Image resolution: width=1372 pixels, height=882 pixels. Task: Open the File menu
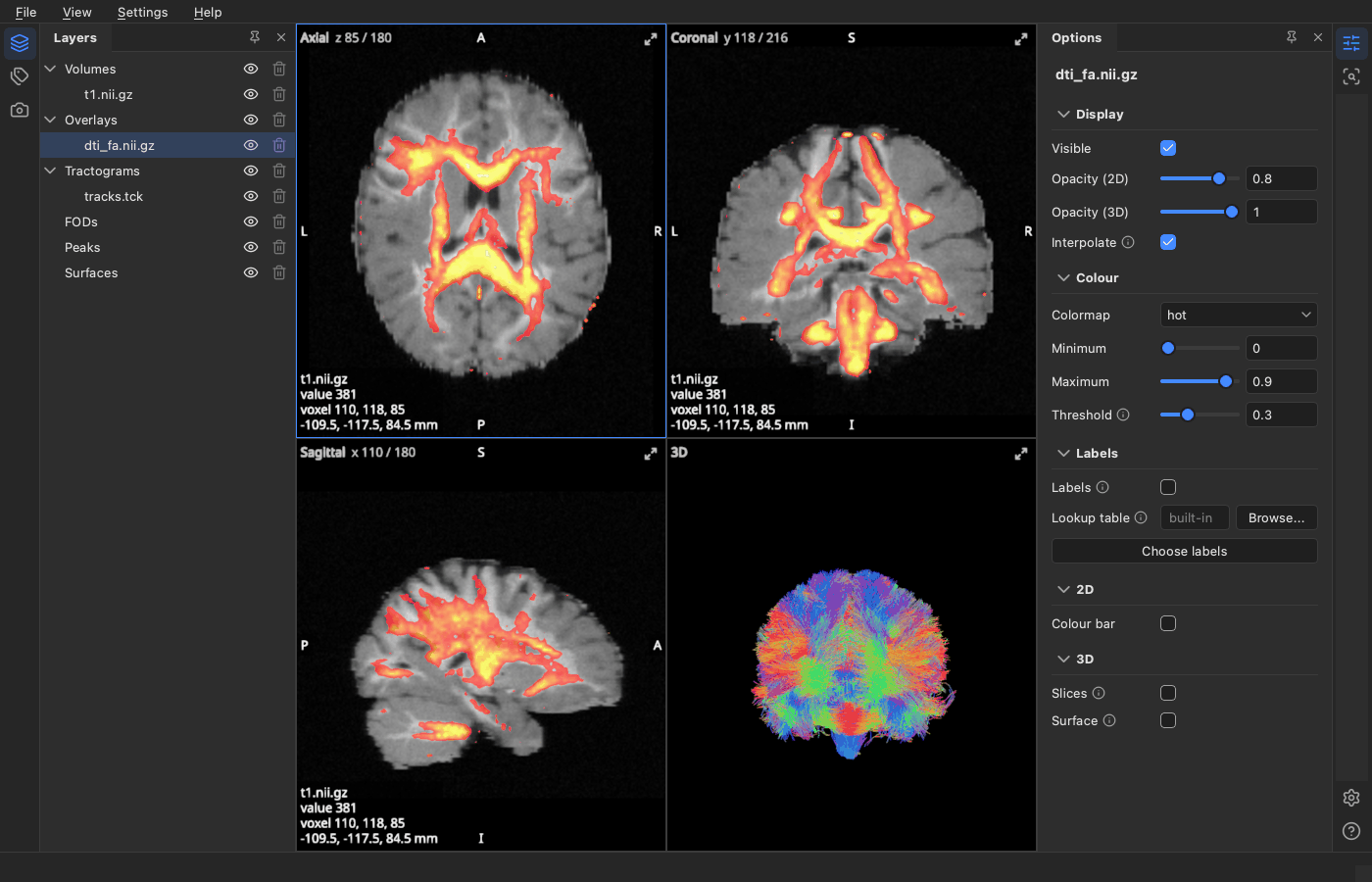click(x=26, y=12)
